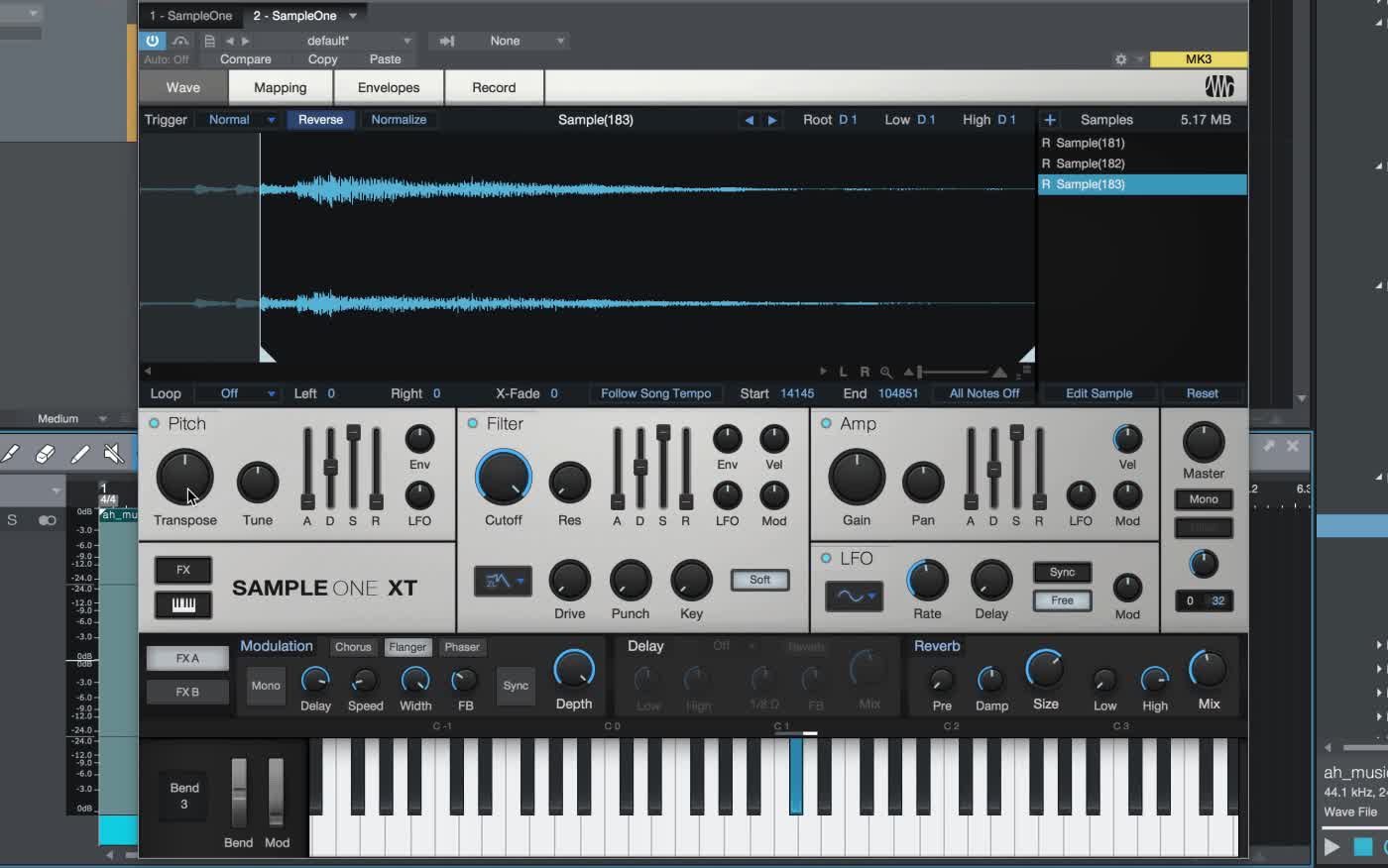The width and height of the screenshot is (1388, 868).
Task: Set LFO to Free mode
Action: tap(1062, 600)
